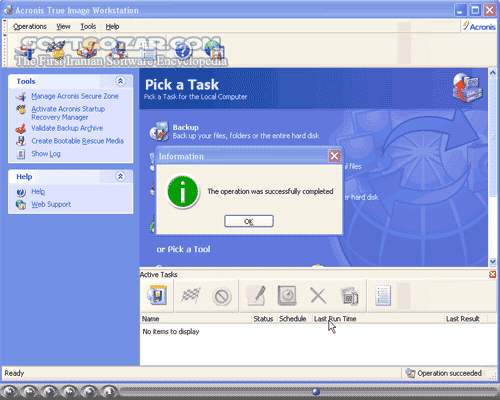
Task: Click the rename task icon in Active Tasks
Action: (x=349, y=296)
